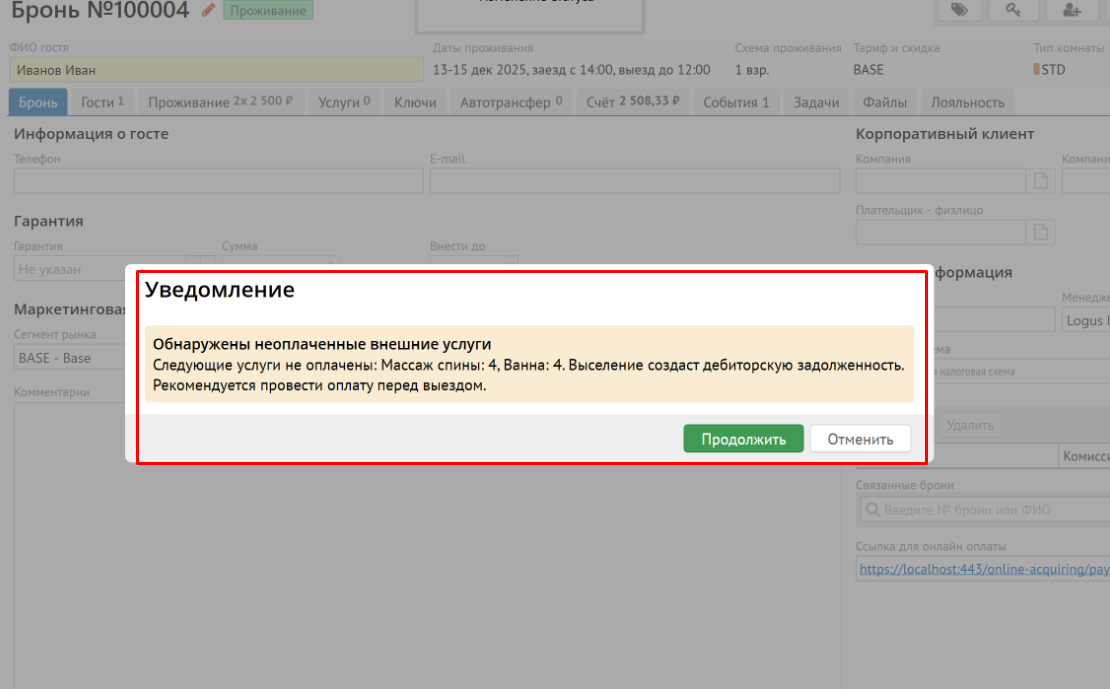Click the Связанные брони search field
Image resolution: width=1110 pixels, height=689 pixels.
point(983,510)
